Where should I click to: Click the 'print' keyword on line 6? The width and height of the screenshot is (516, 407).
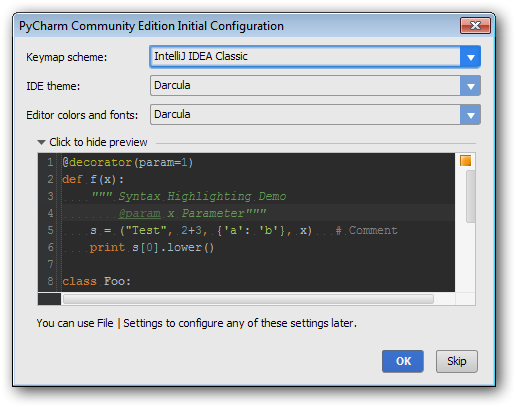[107, 247]
